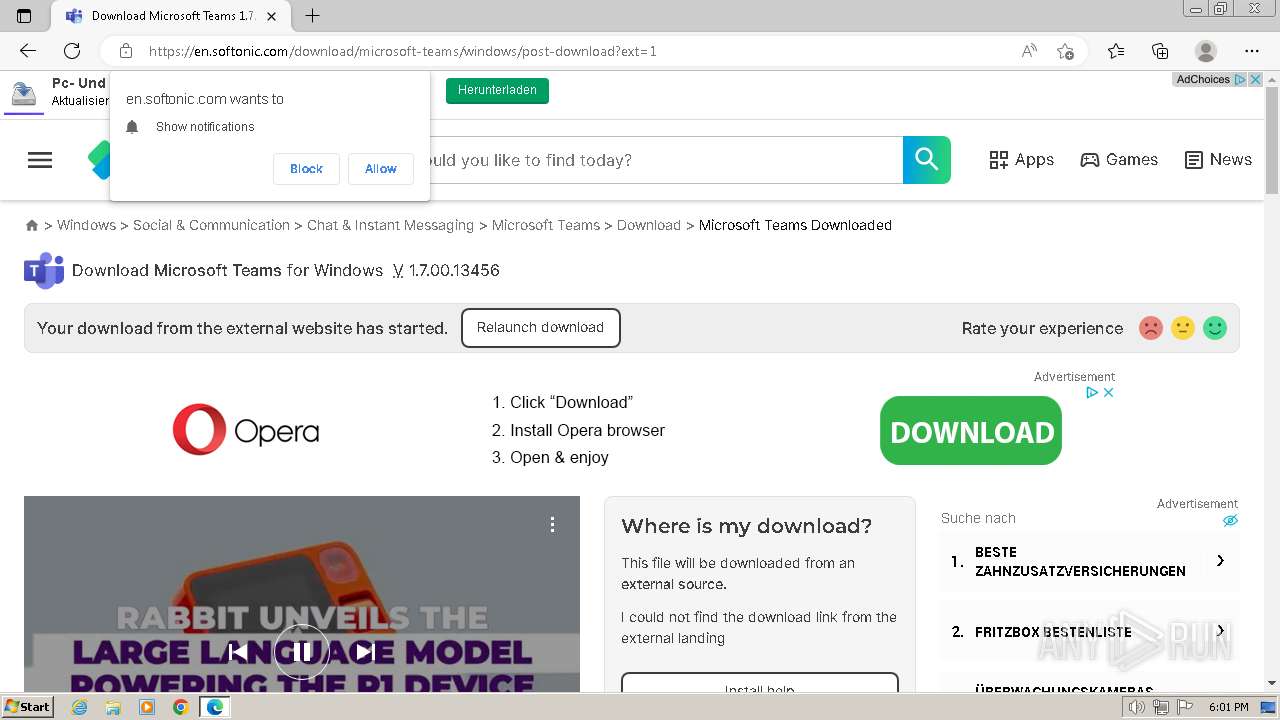
Task: Click the Herunterladen button
Action: (x=497, y=90)
